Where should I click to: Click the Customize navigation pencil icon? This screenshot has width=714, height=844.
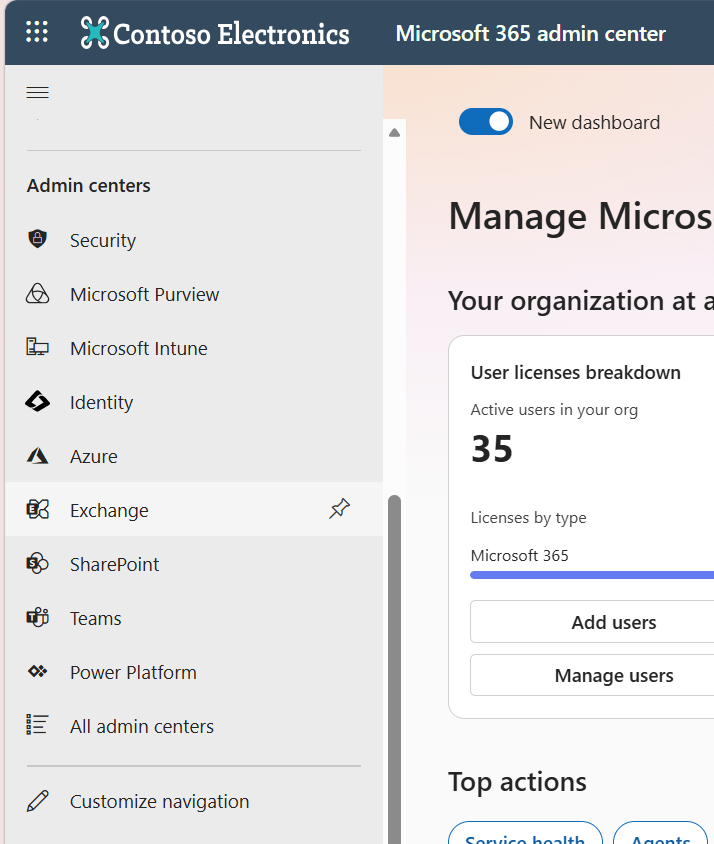(x=38, y=801)
